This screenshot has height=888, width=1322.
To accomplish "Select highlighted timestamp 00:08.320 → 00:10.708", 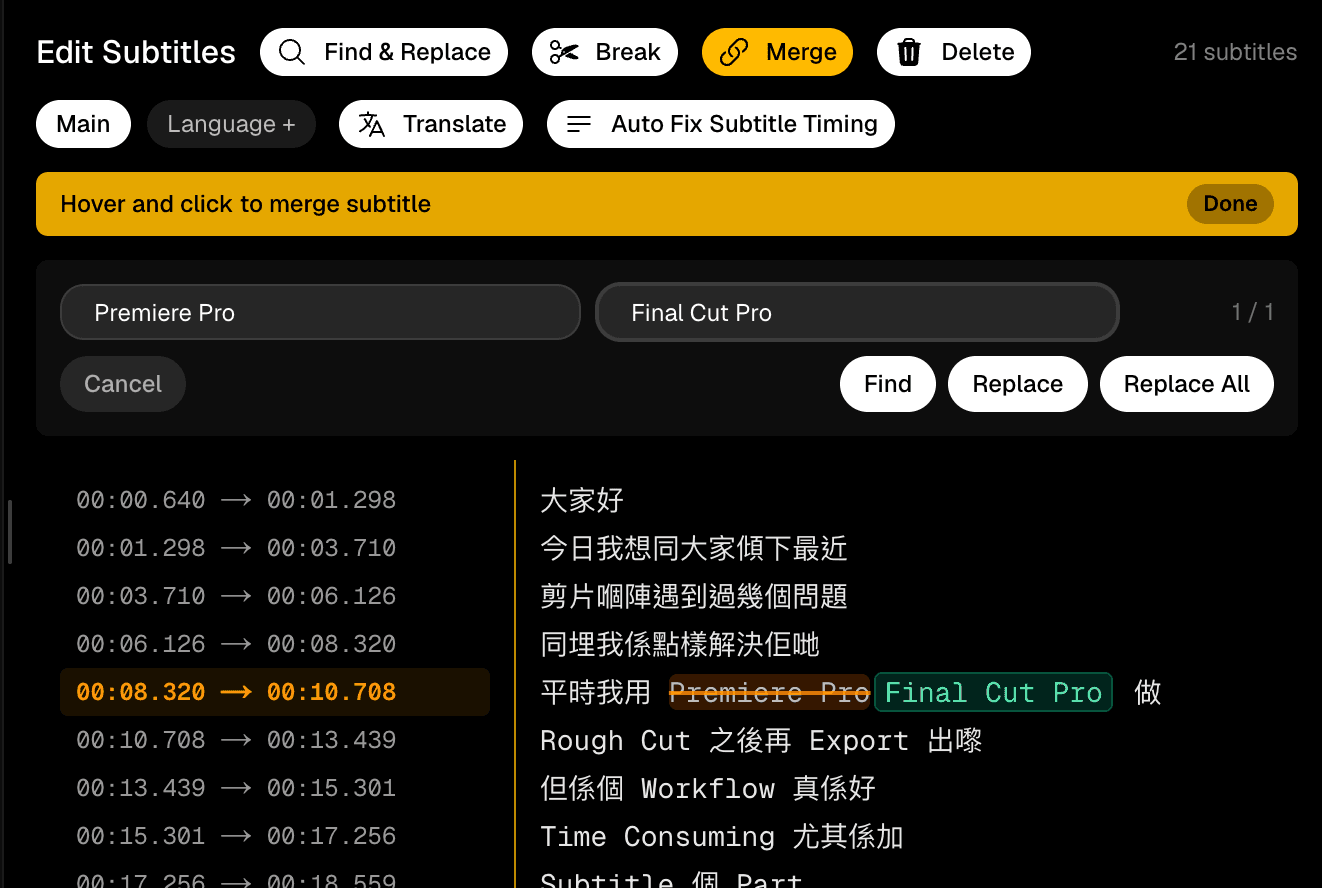I will [275, 692].
